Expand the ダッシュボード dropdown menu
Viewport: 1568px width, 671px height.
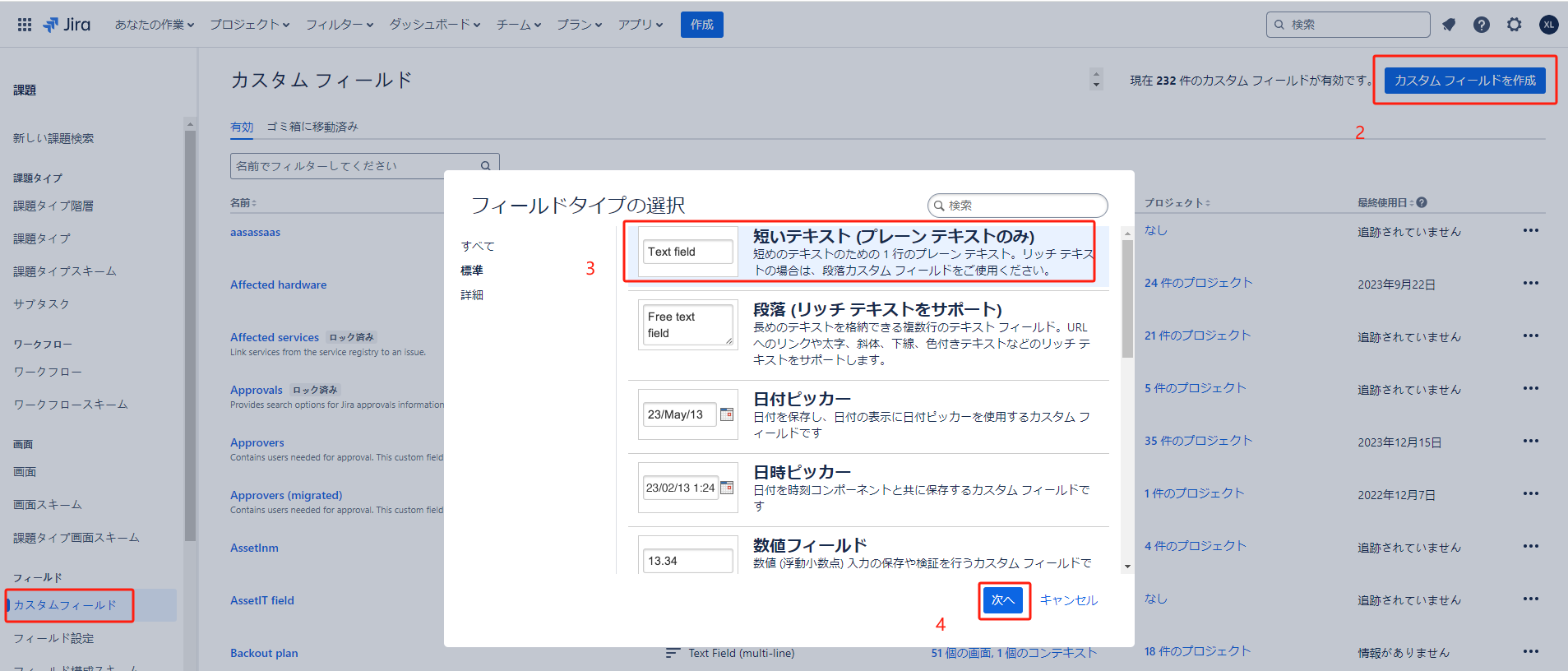434,25
